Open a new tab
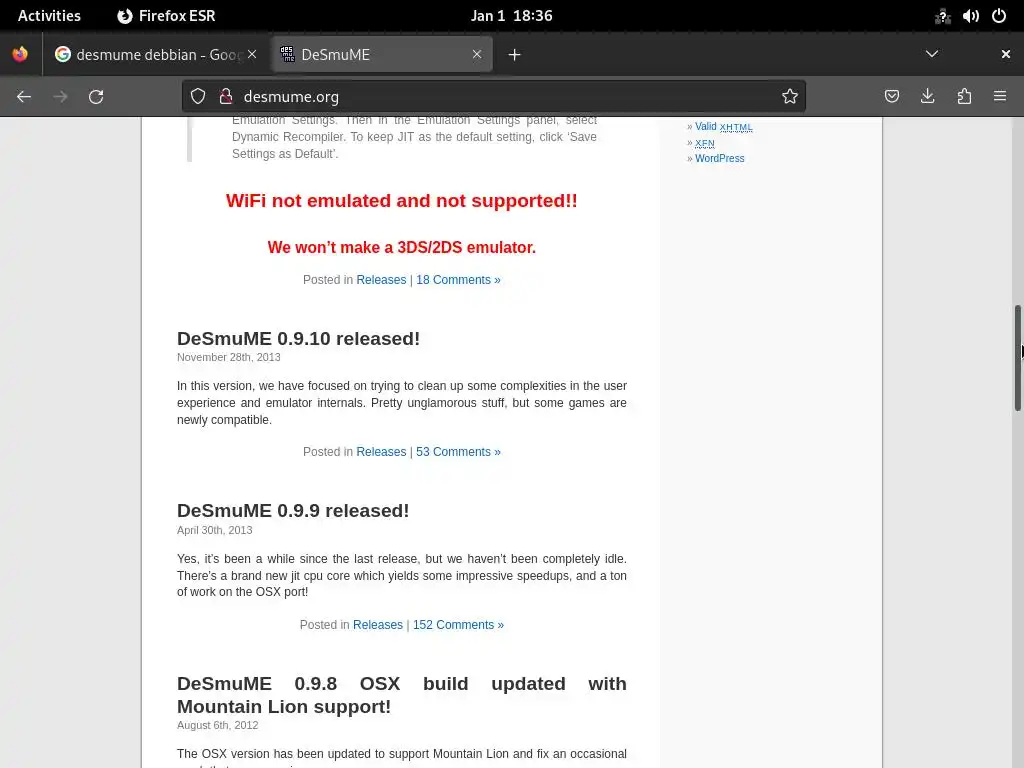The width and height of the screenshot is (1024, 768). (x=515, y=55)
